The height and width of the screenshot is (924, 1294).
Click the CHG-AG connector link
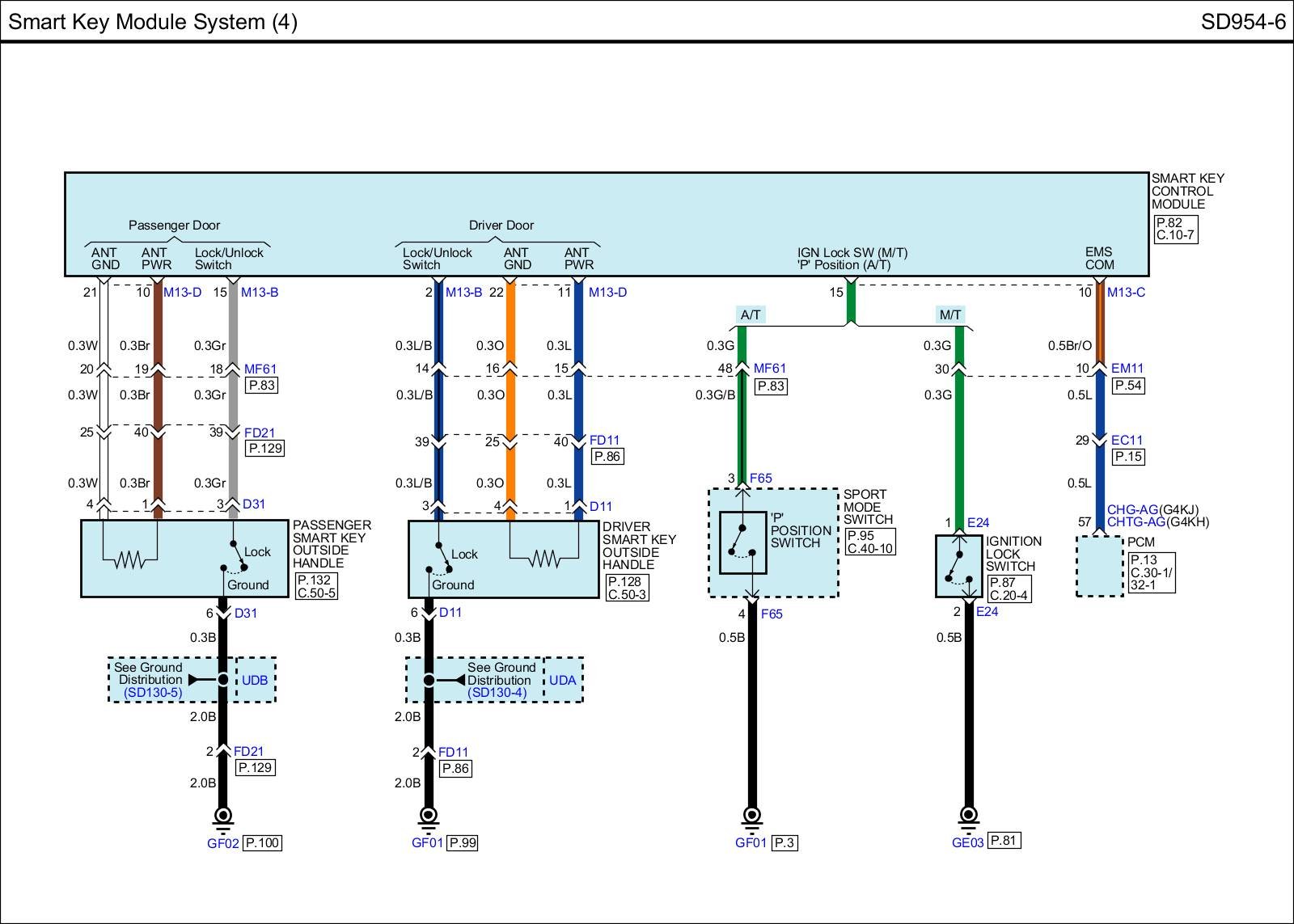pos(1132,509)
